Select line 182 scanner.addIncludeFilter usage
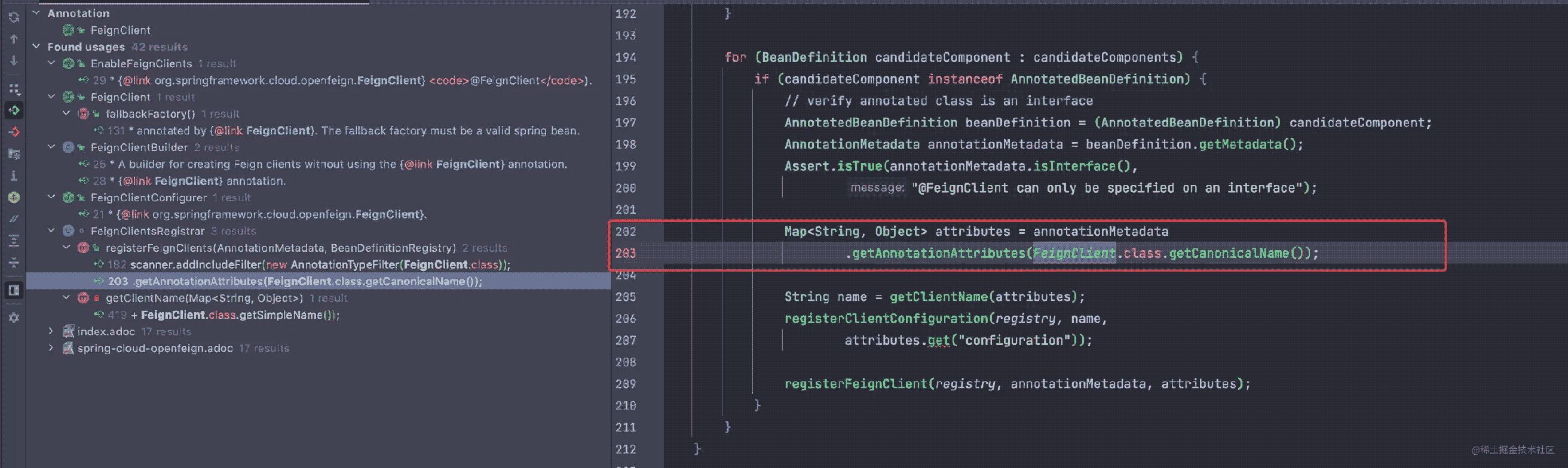Screen dimensions: 1568x468 [x=320, y=264]
